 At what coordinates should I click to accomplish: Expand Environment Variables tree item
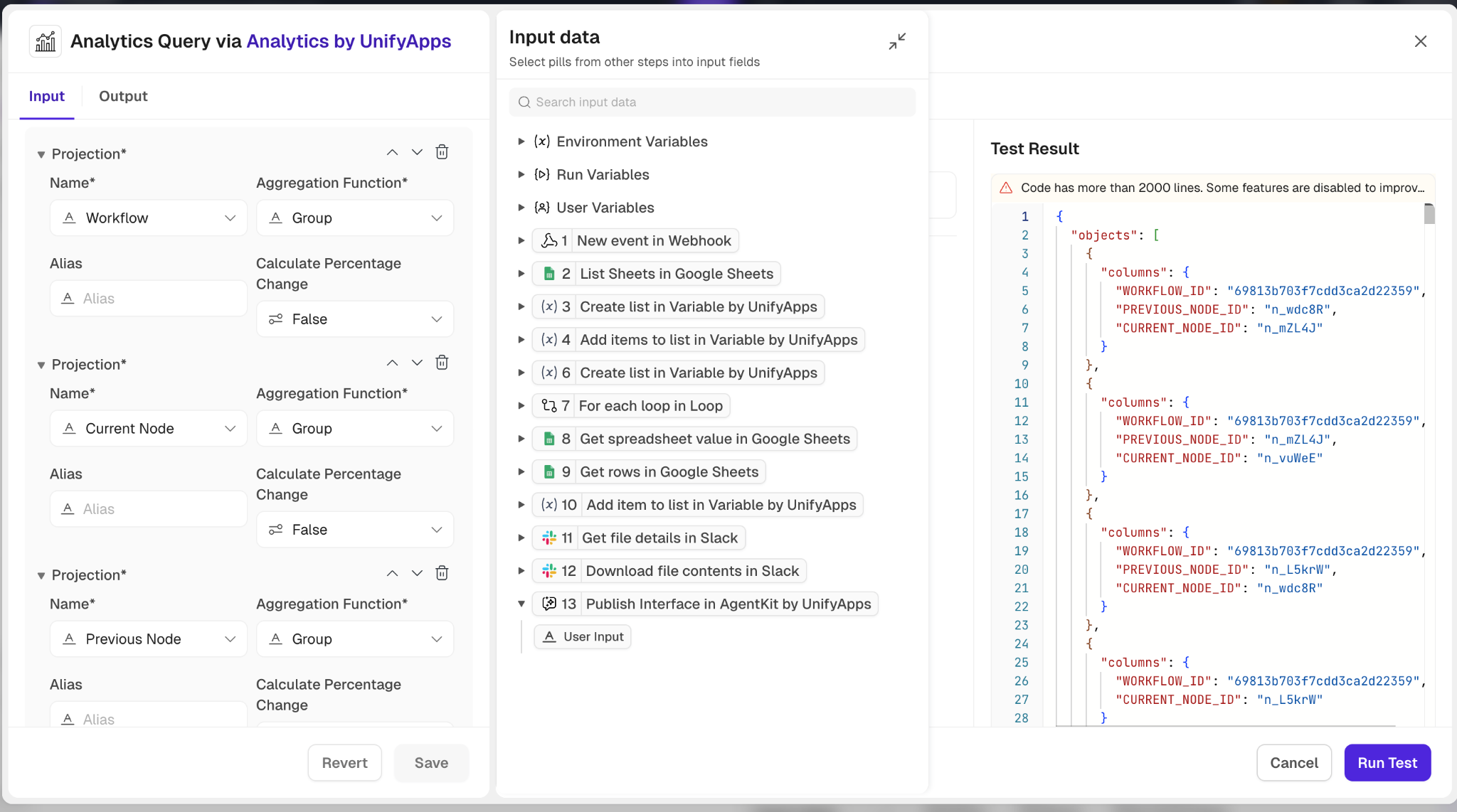[x=521, y=141]
